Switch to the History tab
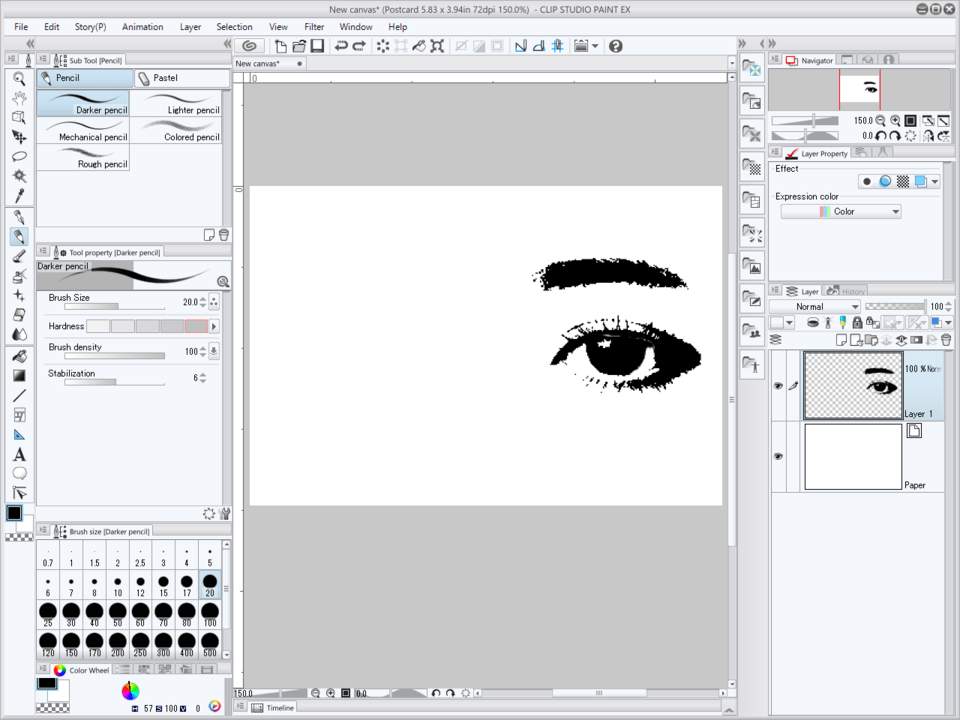The image size is (960, 720). point(846,291)
